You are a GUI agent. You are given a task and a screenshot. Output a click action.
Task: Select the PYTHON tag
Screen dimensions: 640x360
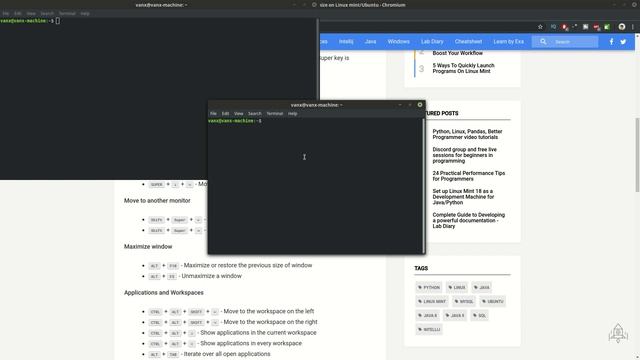(429, 287)
